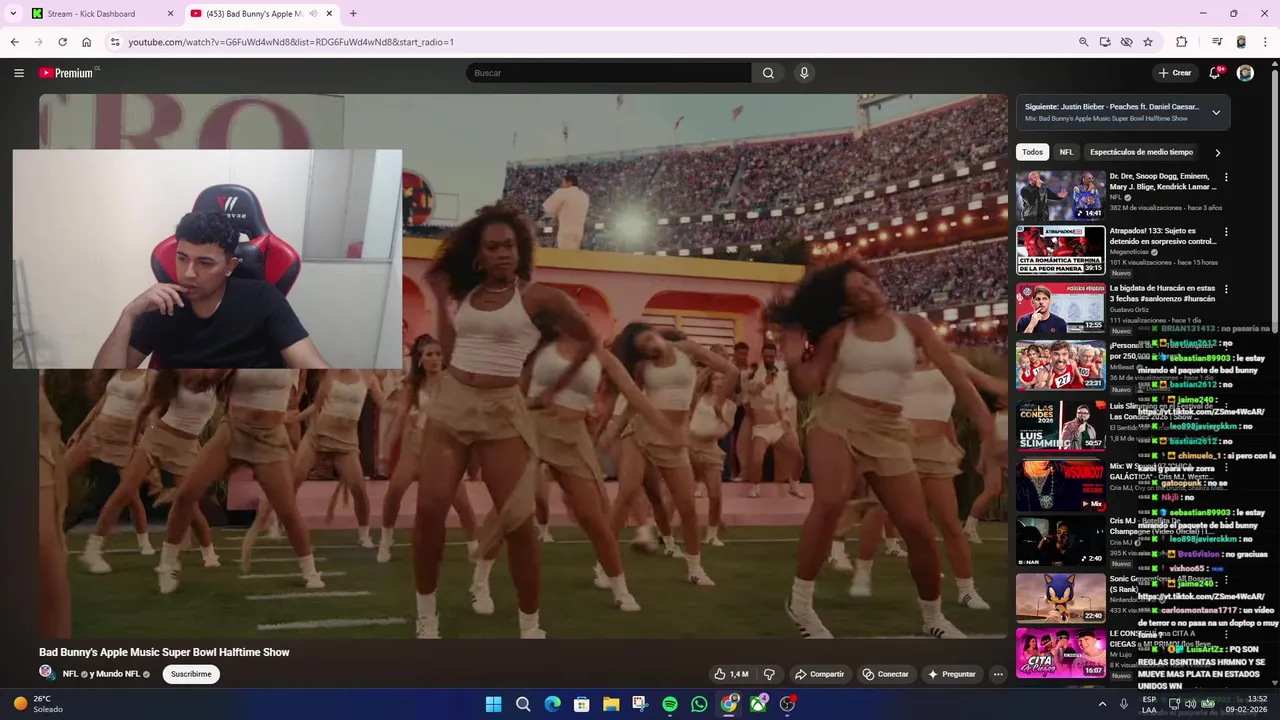Play Cris MJ Botellita video thumbnail
Viewport: 1280px width, 720px height.
coord(1060,541)
